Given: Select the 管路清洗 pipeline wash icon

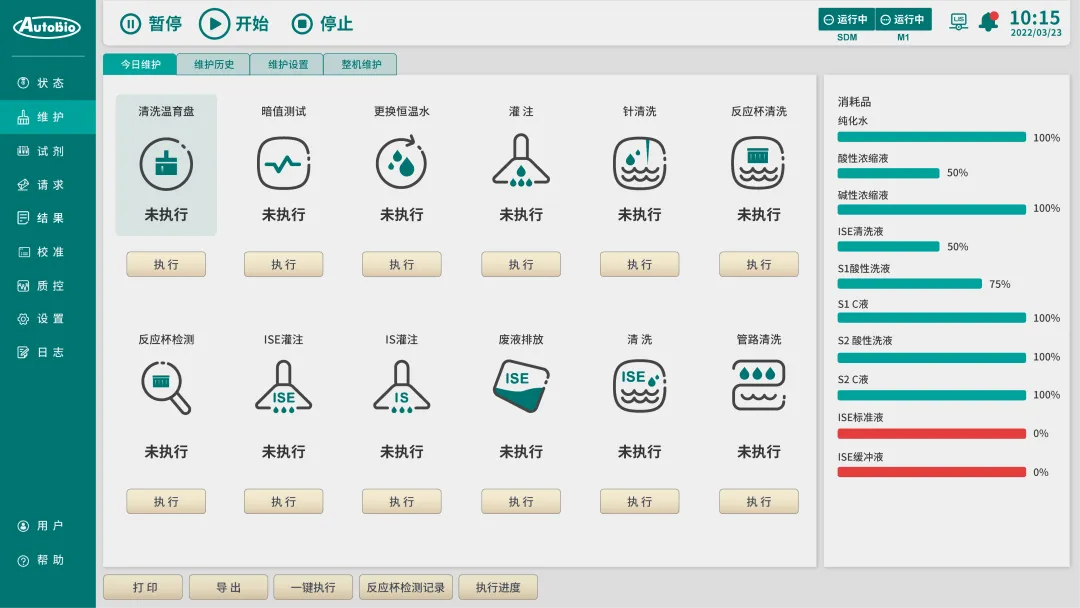Looking at the screenshot, I should (x=758, y=385).
